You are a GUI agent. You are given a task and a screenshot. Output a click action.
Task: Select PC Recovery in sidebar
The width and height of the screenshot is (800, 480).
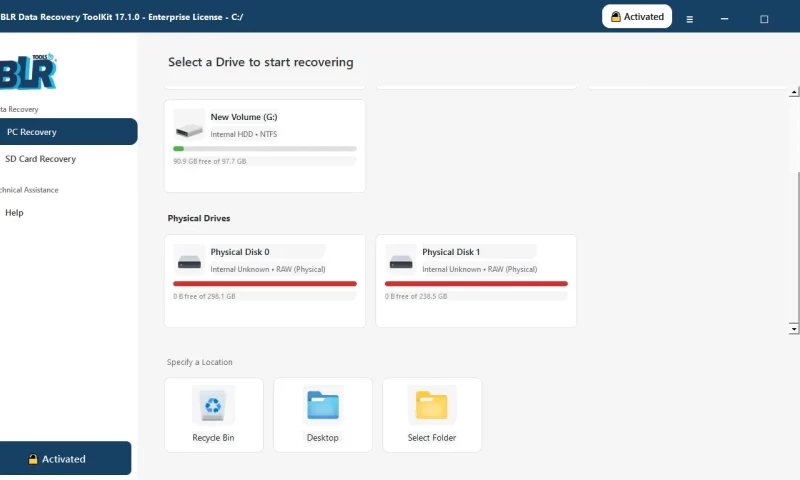coord(68,132)
